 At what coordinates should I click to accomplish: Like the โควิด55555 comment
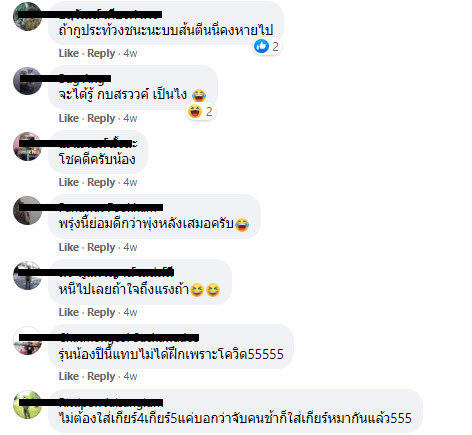point(69,376)
